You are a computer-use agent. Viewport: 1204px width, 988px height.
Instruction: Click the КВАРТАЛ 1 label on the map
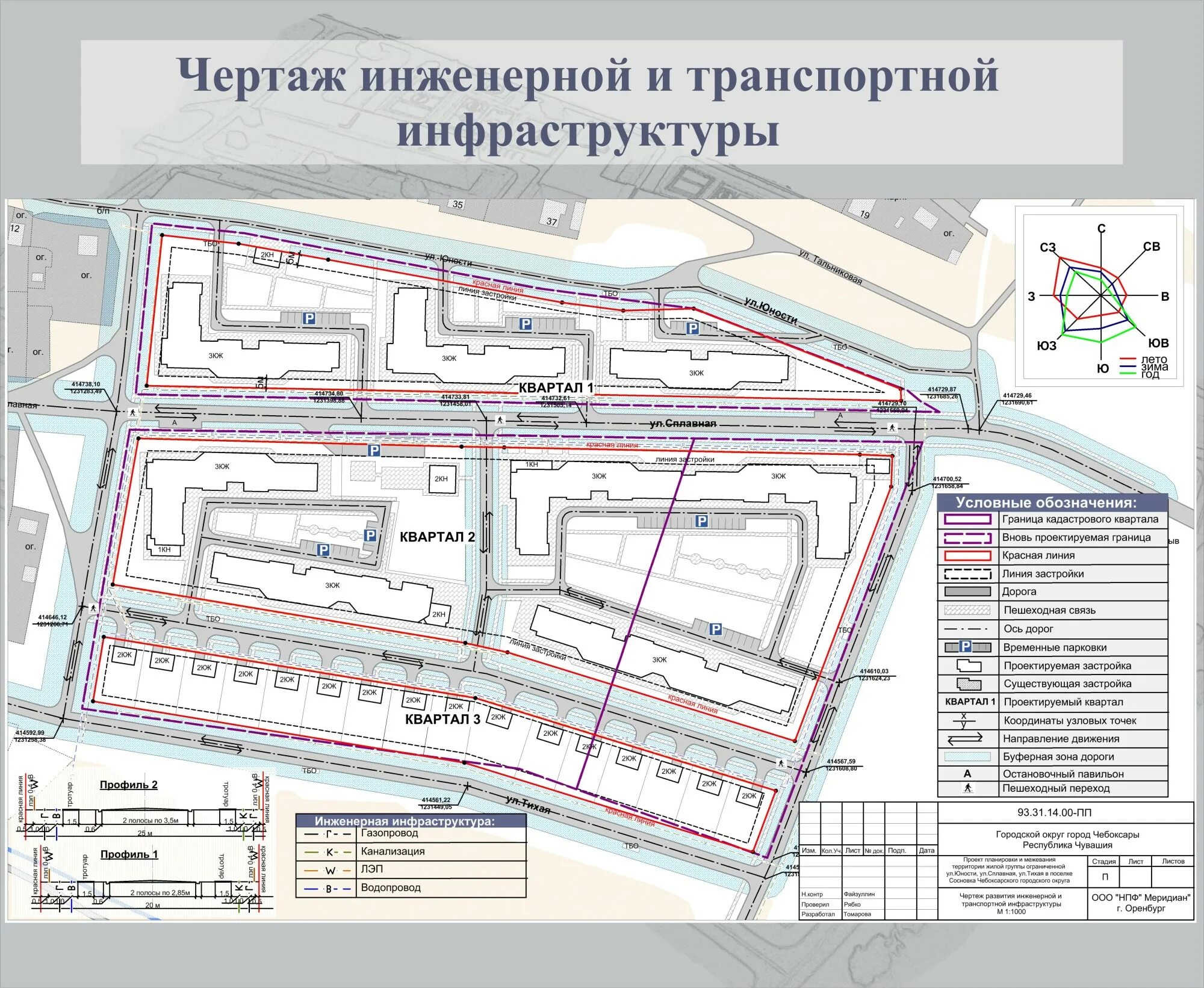click(x=556, y=387)
